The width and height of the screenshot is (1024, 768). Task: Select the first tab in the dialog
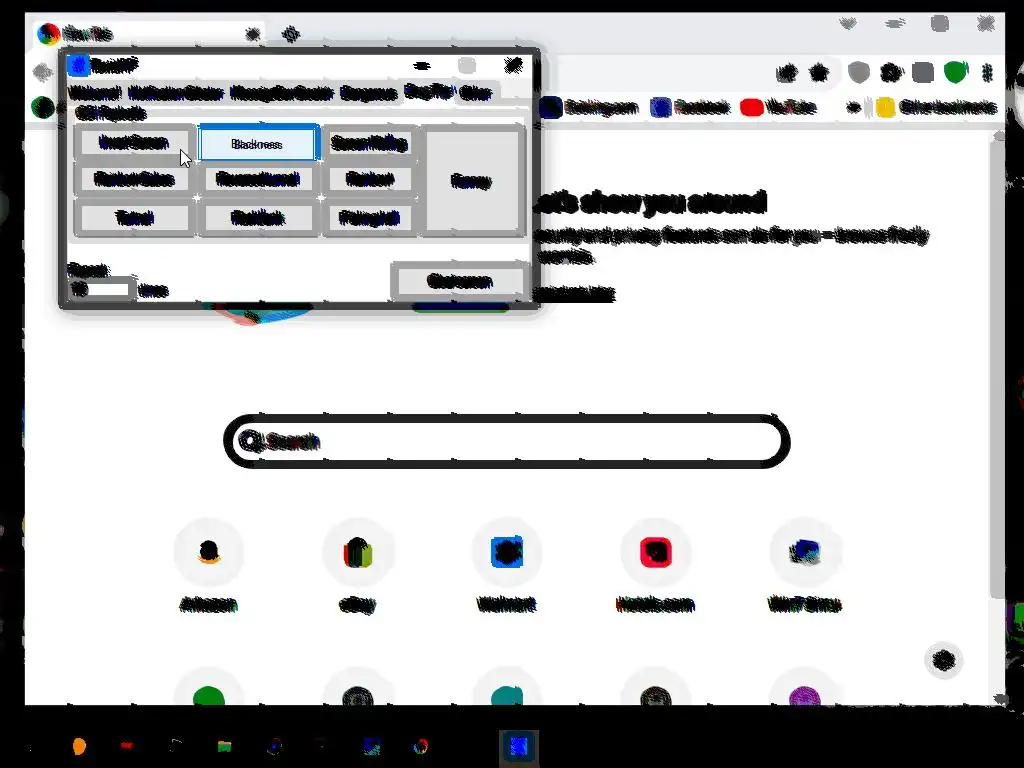[x=95, y=93]
